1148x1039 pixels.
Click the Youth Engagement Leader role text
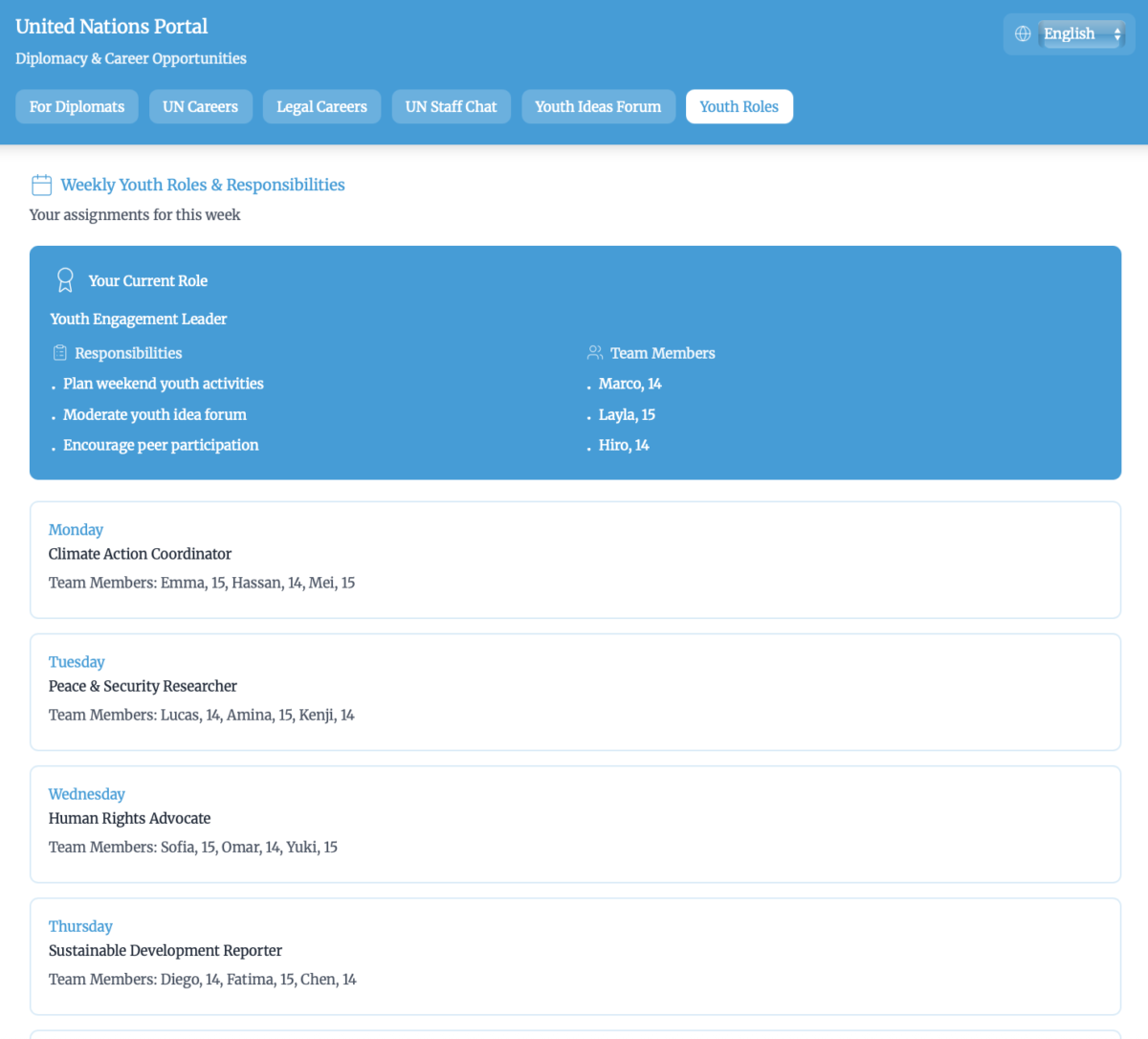click(139, 319)
